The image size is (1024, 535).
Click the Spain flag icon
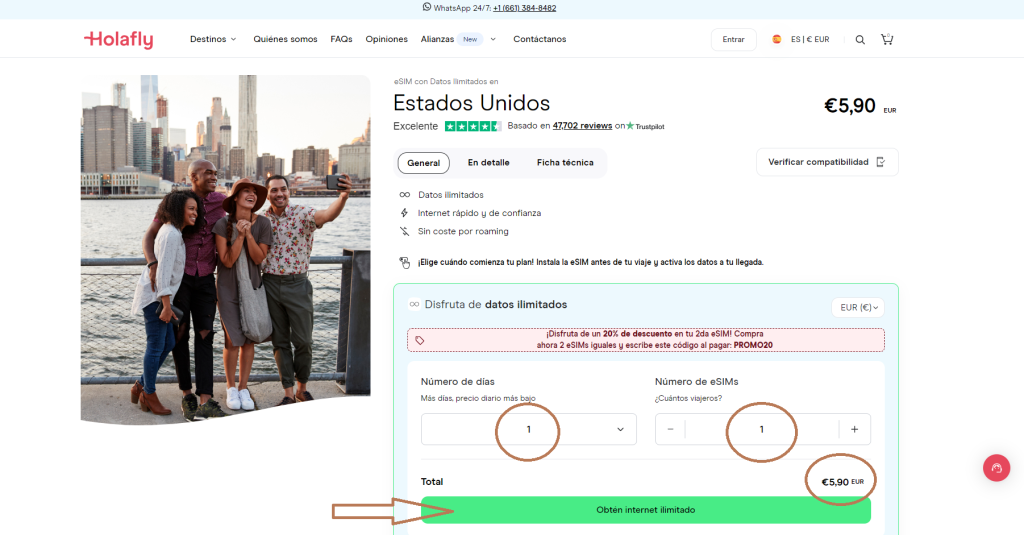(x=776, y=40)
